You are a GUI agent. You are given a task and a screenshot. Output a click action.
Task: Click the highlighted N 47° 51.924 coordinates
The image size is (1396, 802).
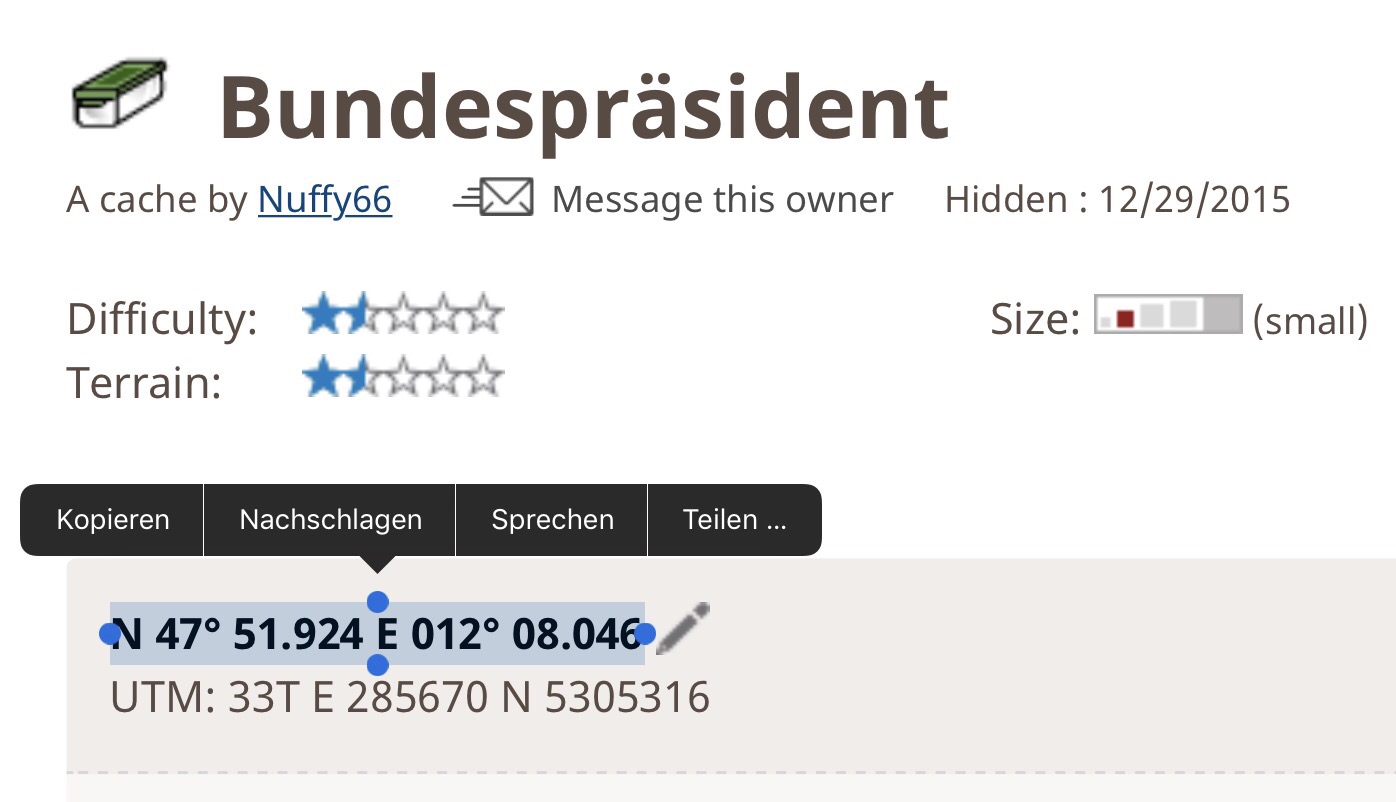point(237,634)
